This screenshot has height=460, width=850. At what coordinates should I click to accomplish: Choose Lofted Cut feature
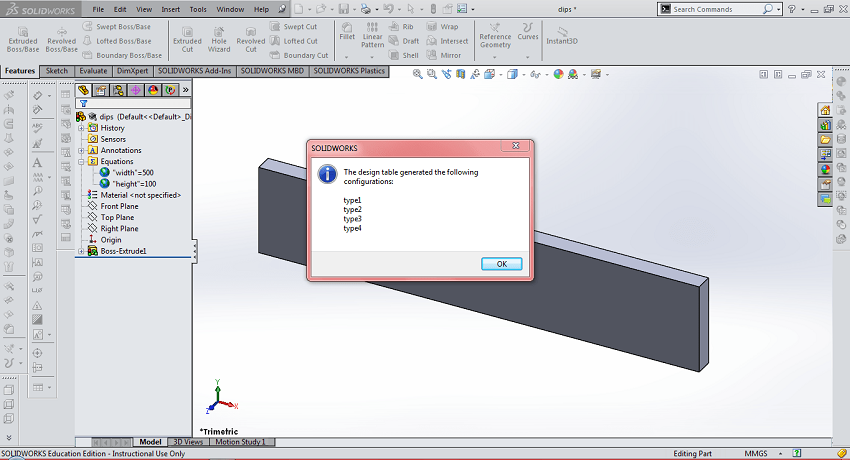coord(293,41)
